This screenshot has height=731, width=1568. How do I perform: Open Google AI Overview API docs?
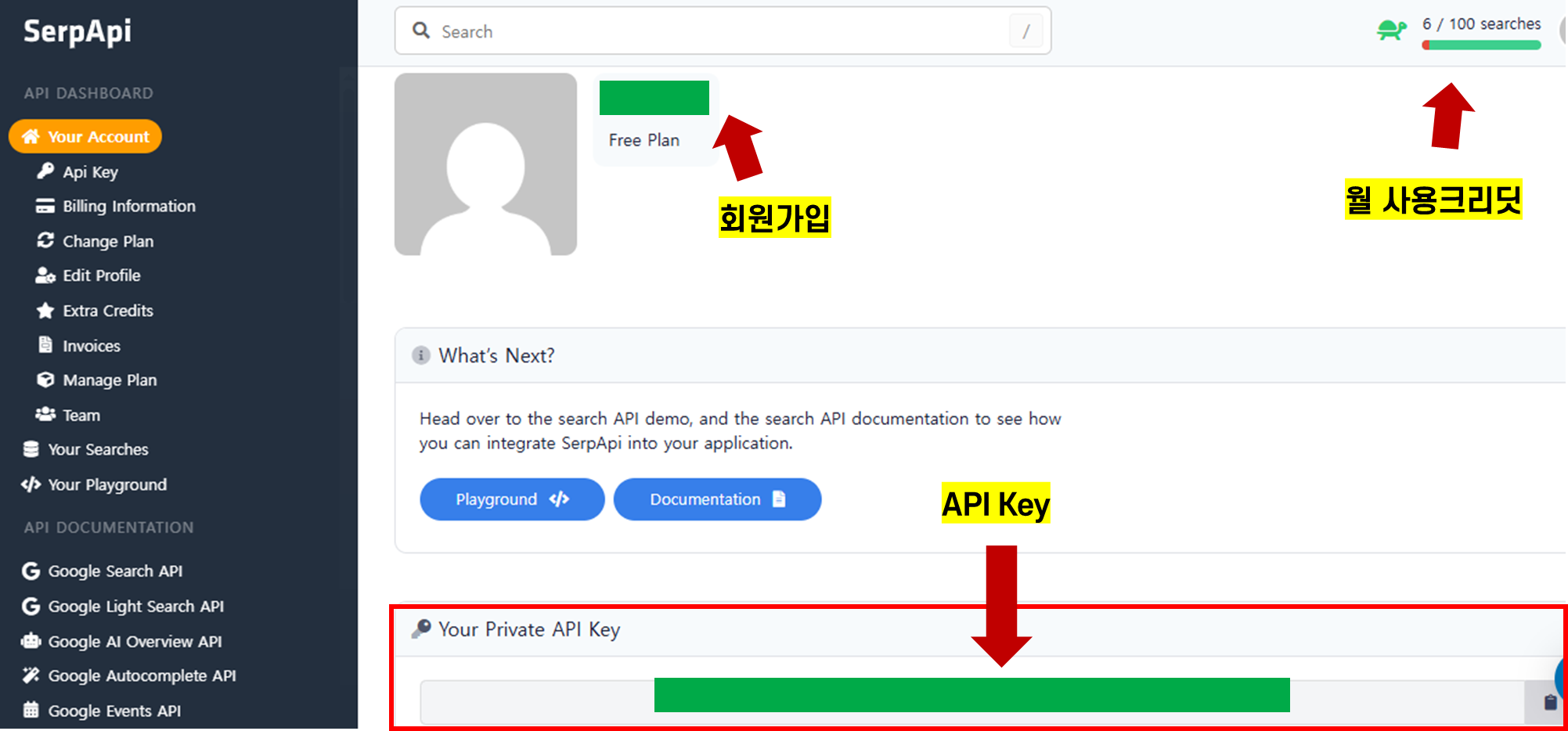point(135,642)
